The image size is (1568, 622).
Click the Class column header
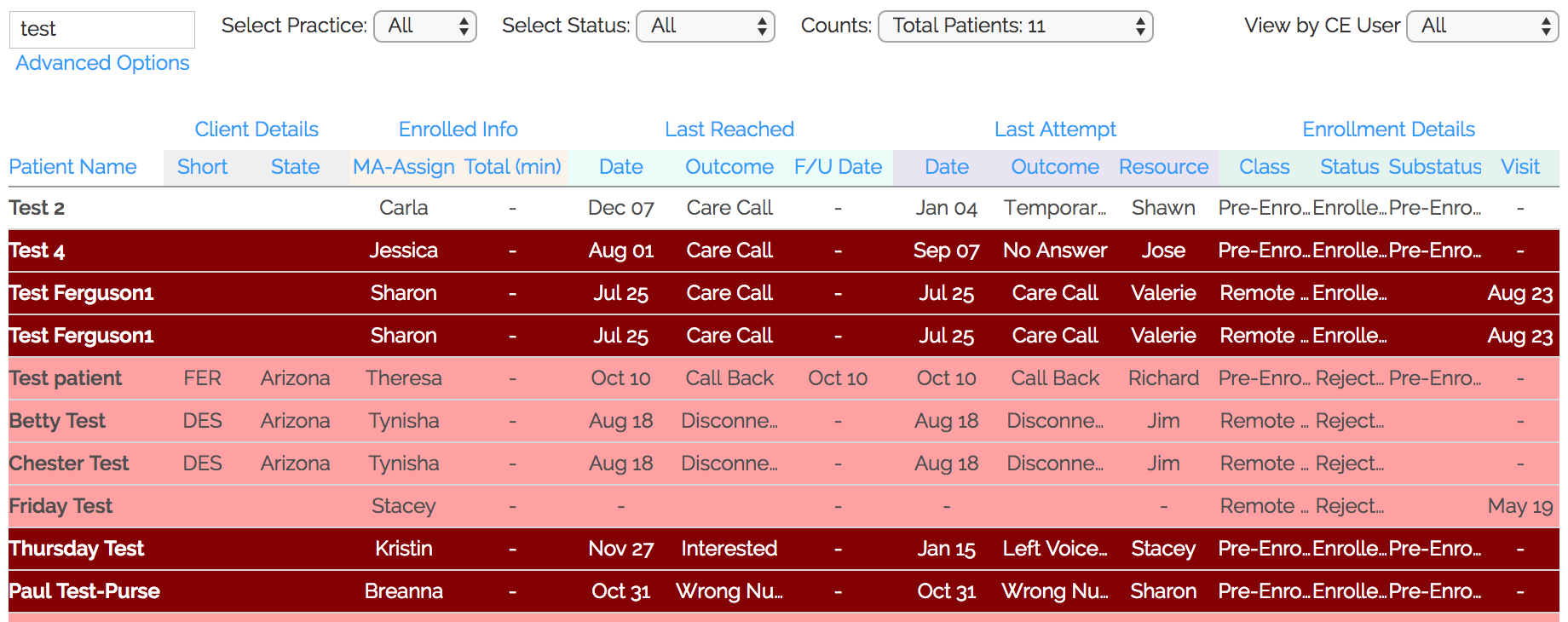pyautogui.click(x=1264, y=167)
